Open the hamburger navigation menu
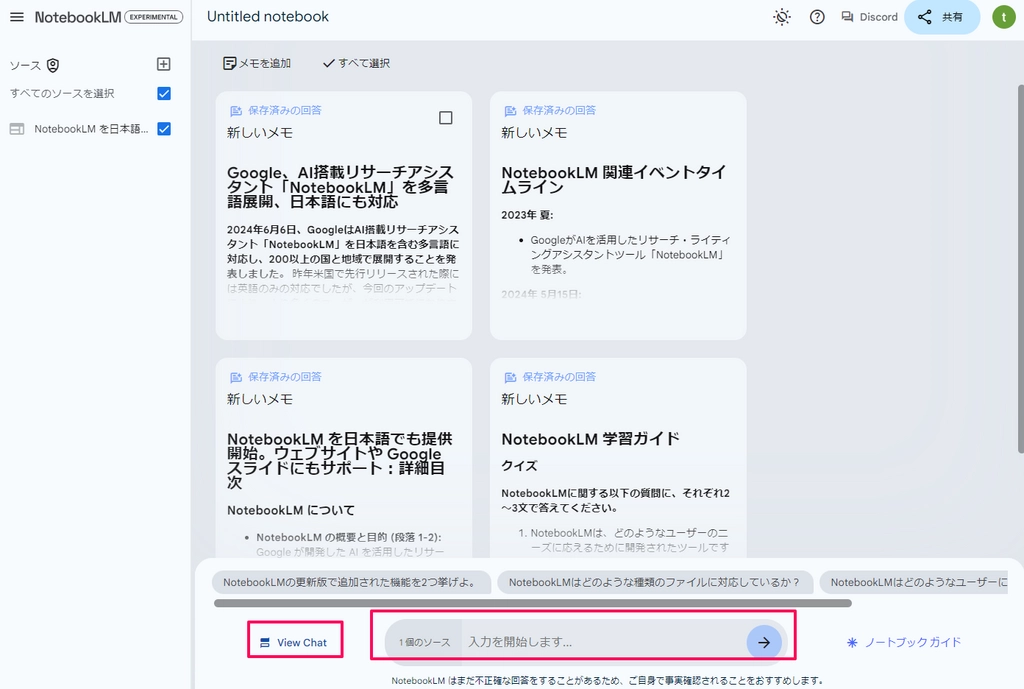The image size is (1024, 689). (17, 17)
